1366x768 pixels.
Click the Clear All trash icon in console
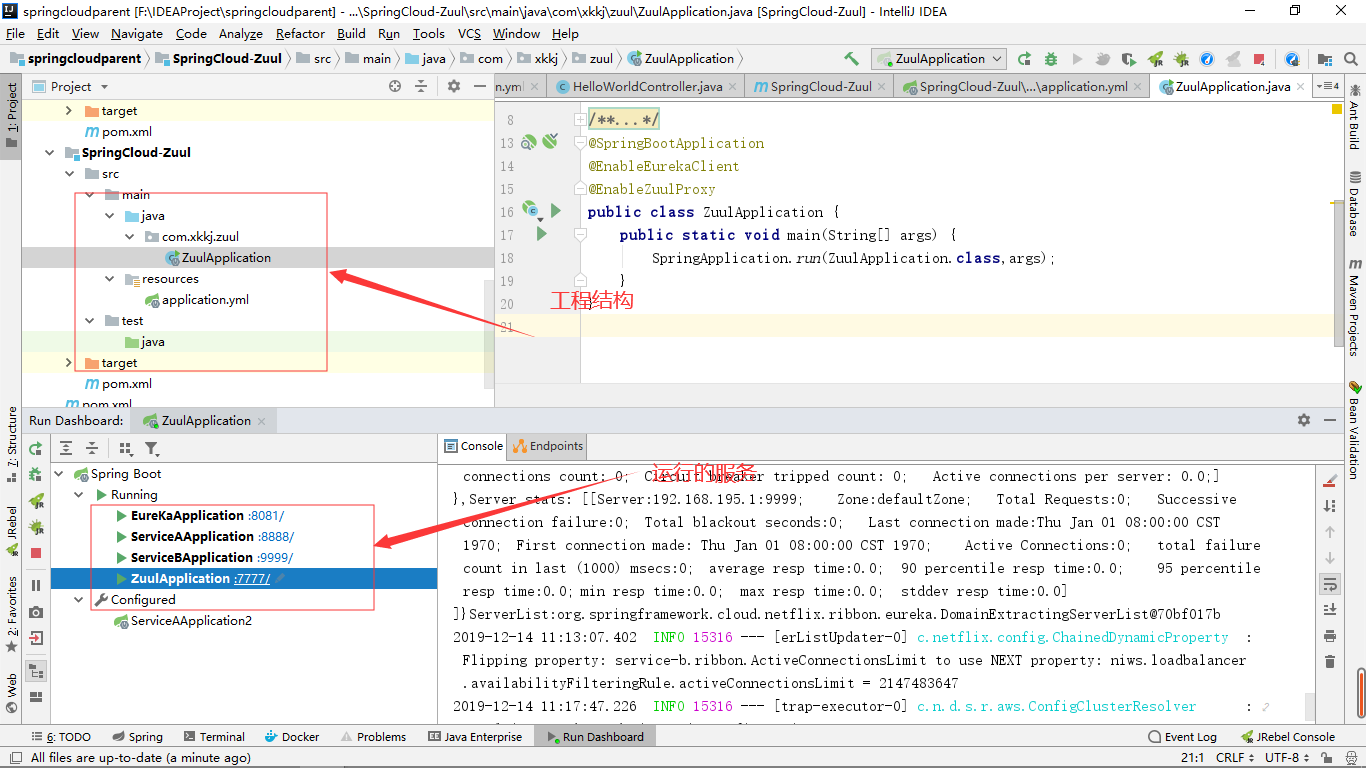(x=1329, y=662)
